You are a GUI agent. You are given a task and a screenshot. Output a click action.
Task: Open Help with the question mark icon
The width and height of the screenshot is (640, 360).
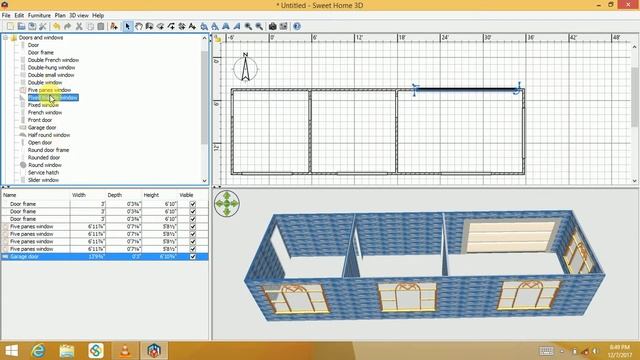297,27
